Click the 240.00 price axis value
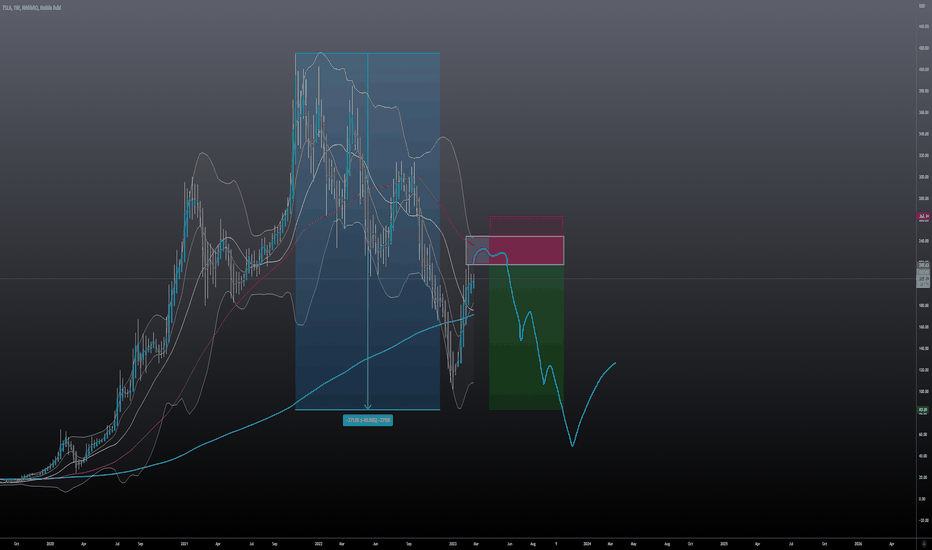The width and height of the screenshot is (932, 550). point(923,241)
